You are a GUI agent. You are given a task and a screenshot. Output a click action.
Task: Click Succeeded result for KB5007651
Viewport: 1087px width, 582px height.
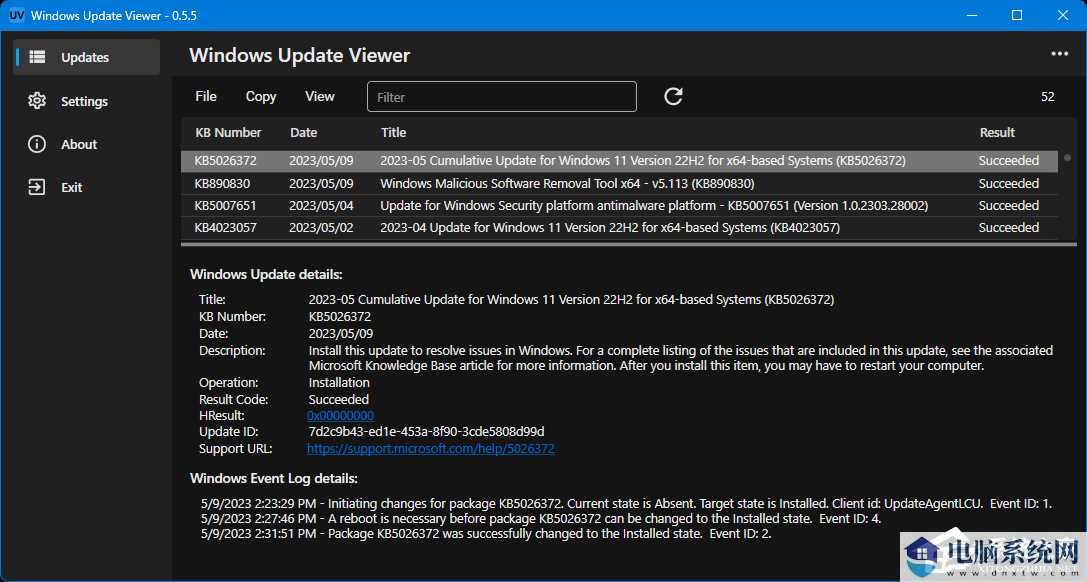tap(1009, 206)
